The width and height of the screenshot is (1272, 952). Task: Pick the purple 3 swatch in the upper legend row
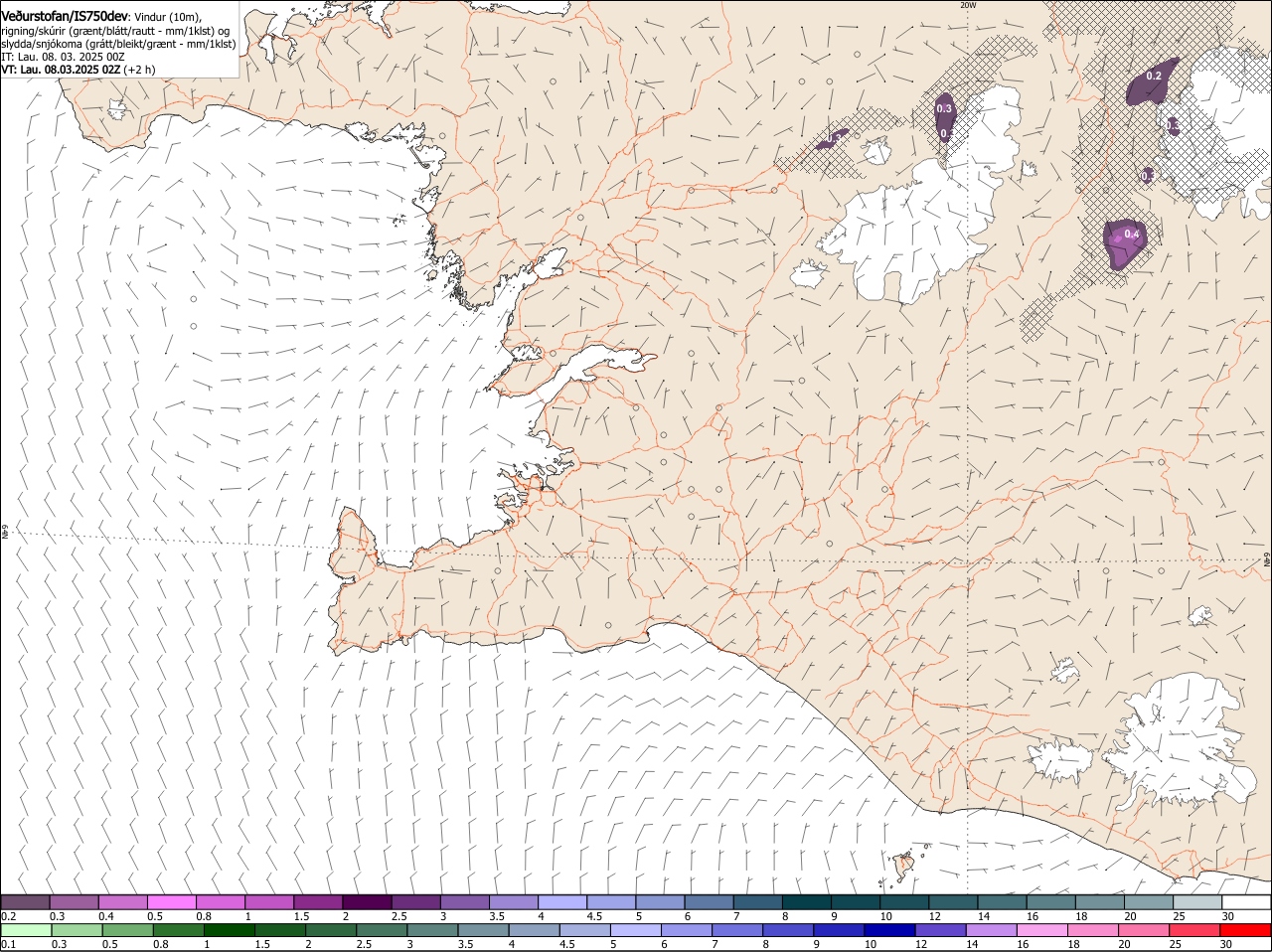click(464, 901)
